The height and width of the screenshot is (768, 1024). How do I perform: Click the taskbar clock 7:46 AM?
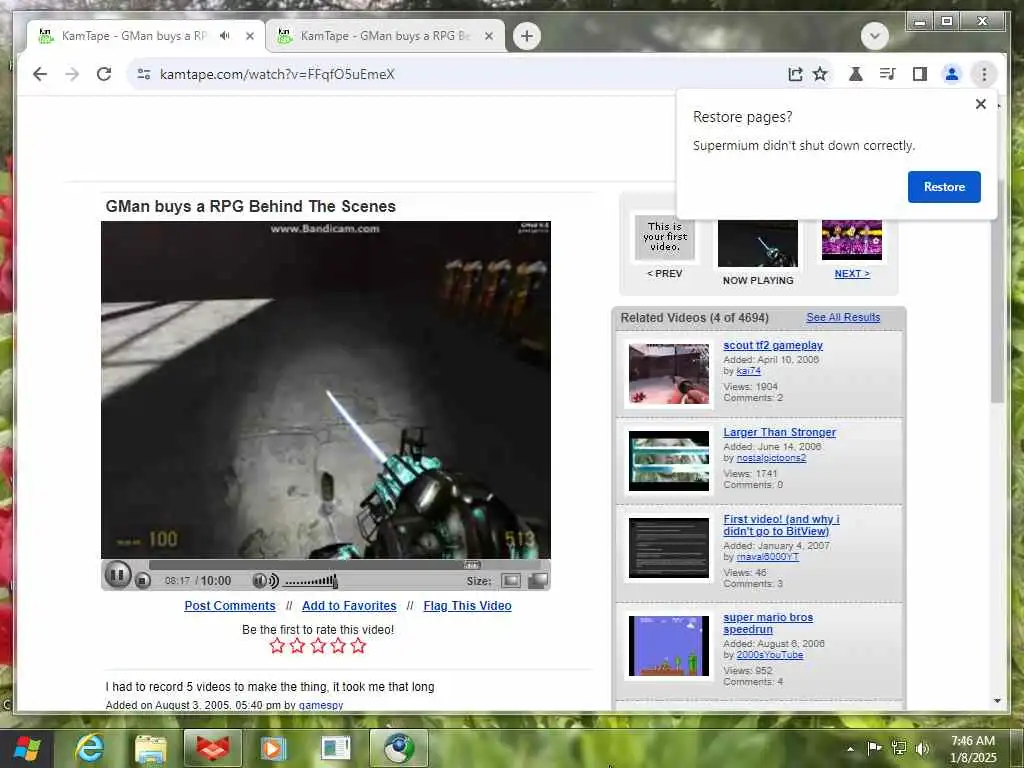click(x=972, y=741)
